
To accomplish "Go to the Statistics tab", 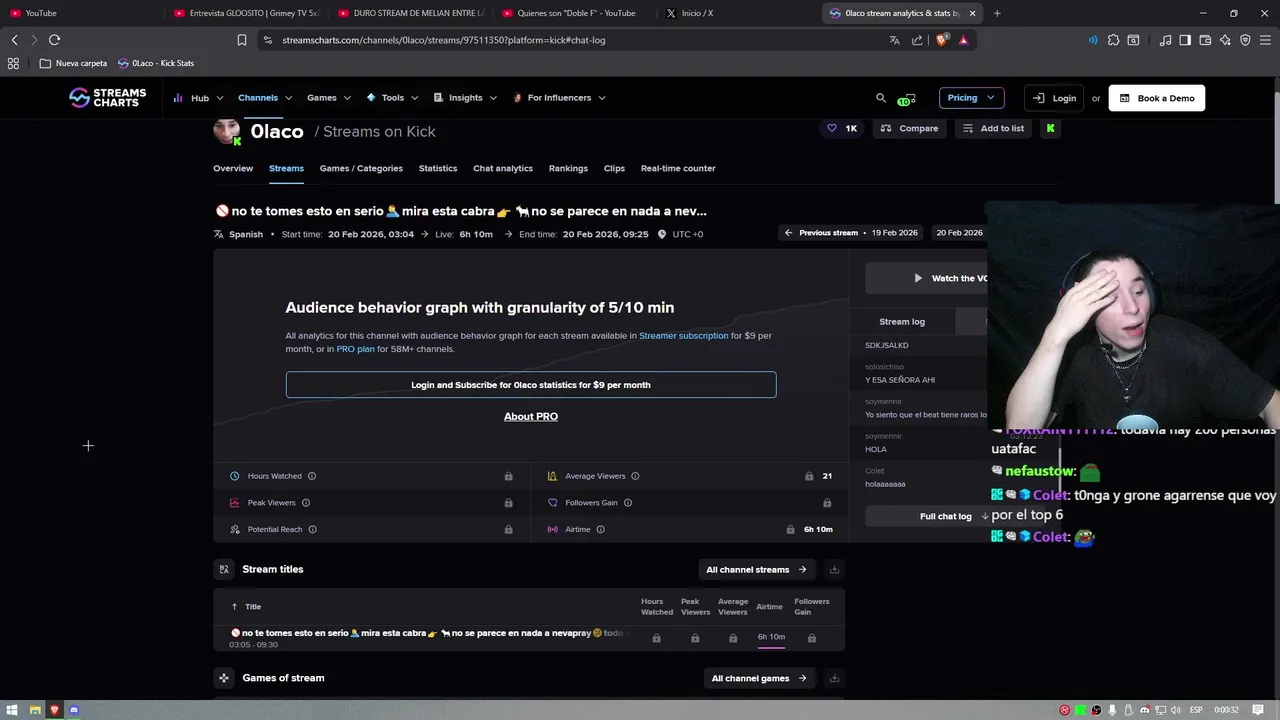I will 438,168.
